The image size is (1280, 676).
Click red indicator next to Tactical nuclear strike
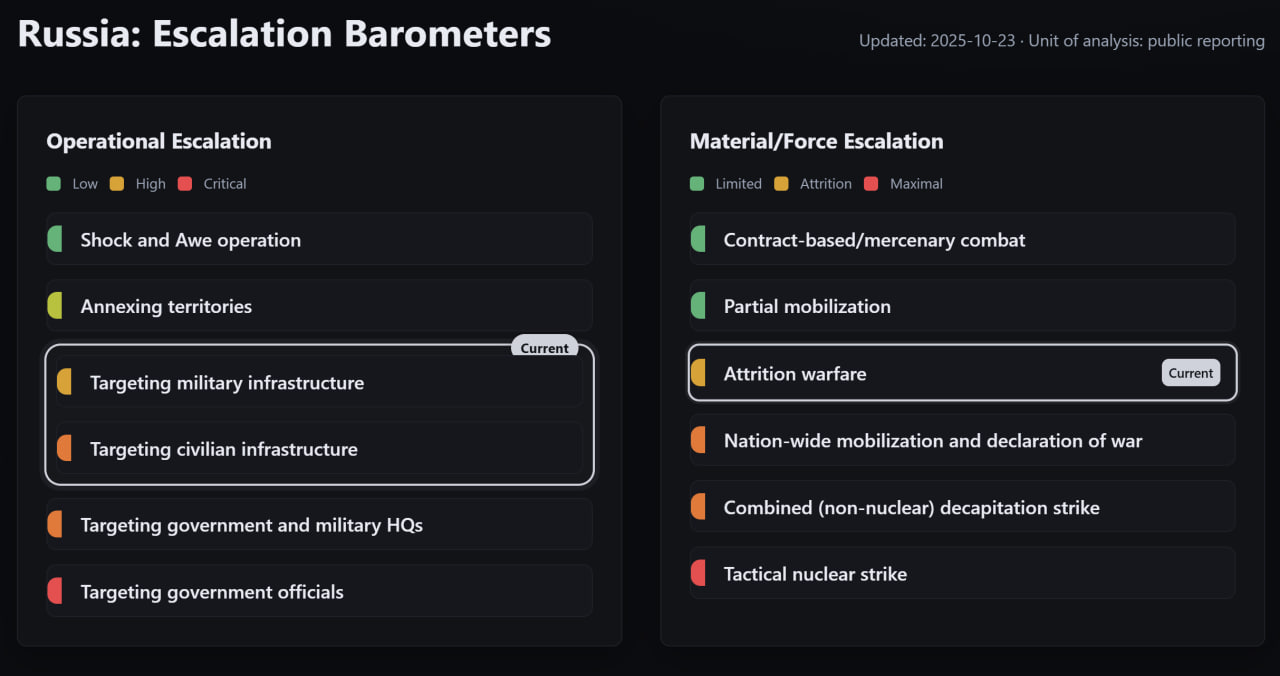(x=698, y=574)
